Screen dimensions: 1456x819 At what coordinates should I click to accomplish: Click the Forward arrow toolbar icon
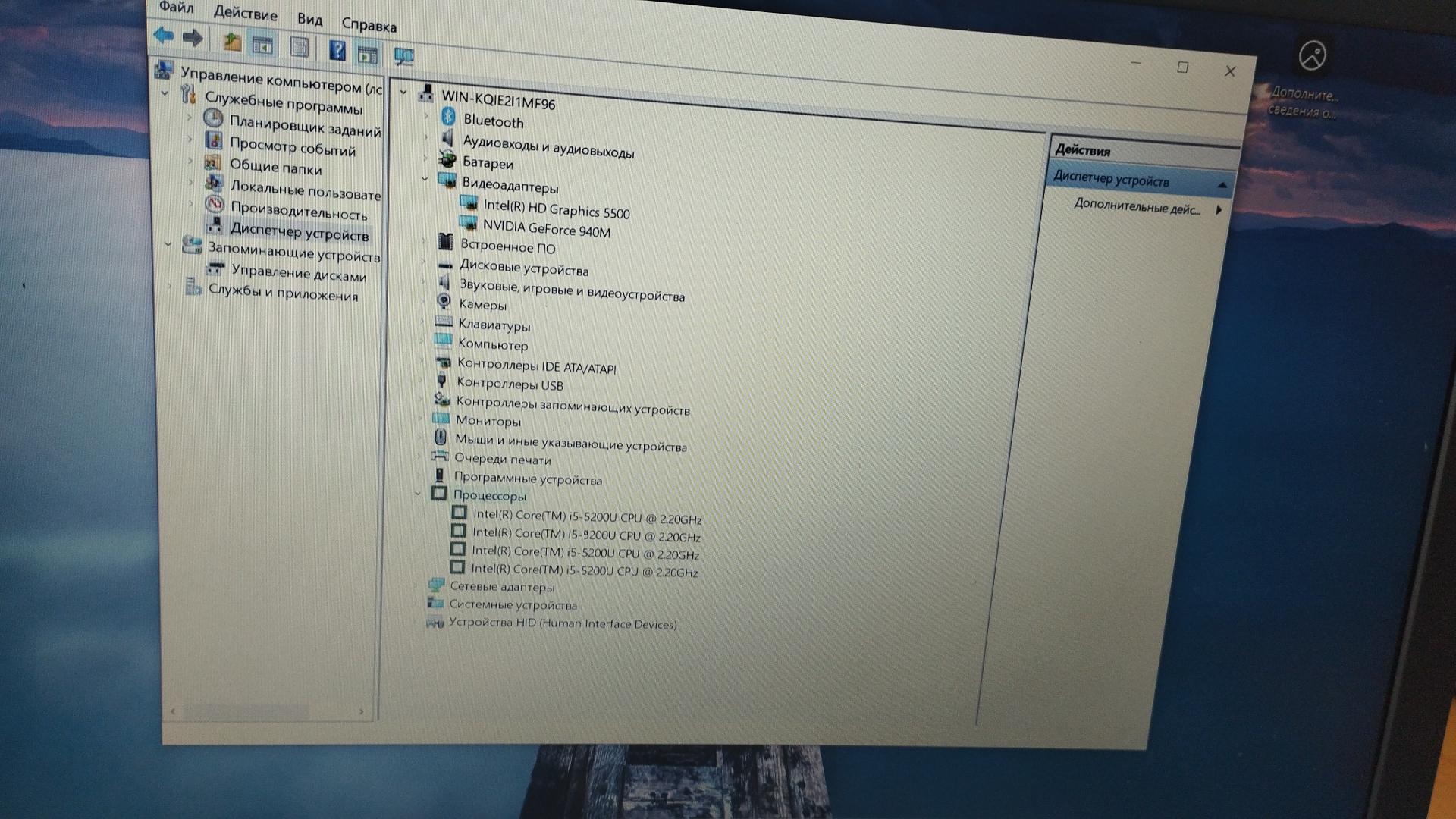click(193, 38)
